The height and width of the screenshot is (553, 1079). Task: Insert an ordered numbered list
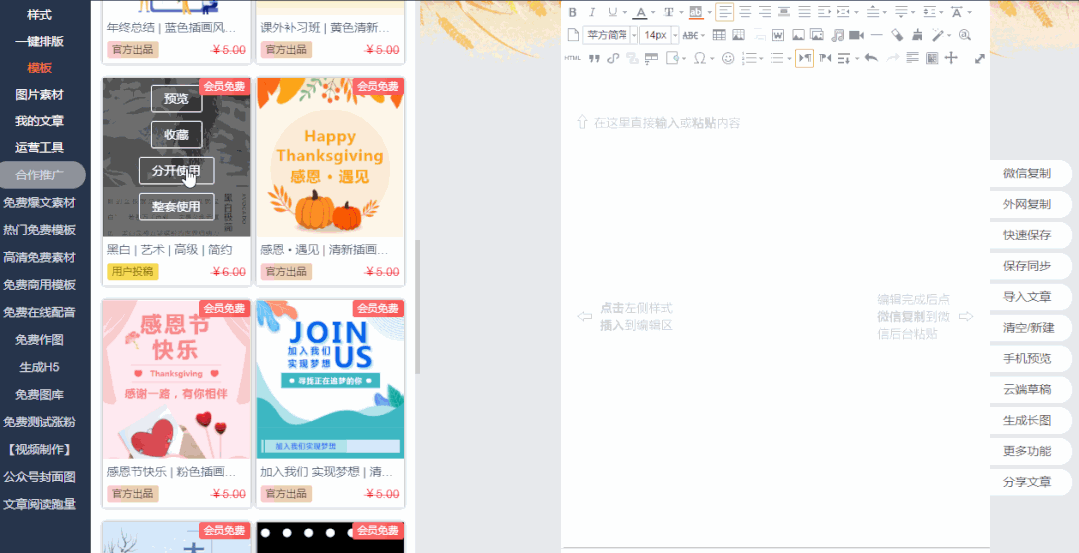tap(749, 58)
